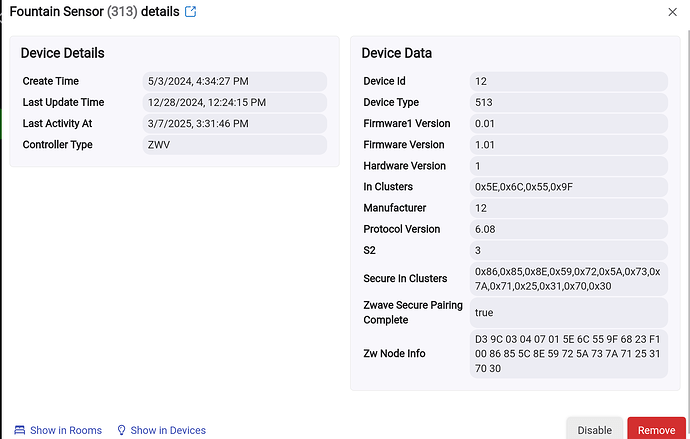Click the lightbulb icon for Show in Devices
This screenshot has height=439, width=690.
[x=122, y=430]
